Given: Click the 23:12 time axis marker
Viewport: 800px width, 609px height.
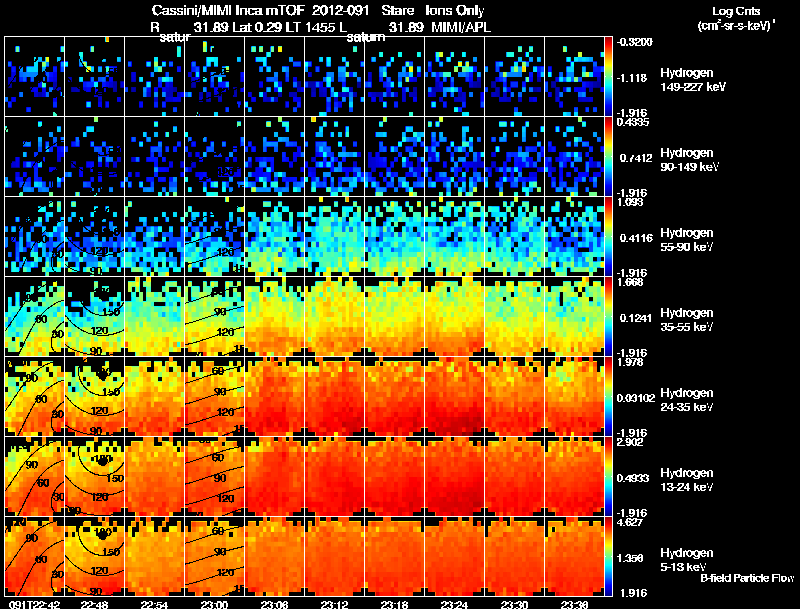Looking at the screenshot, I should [x=334, y=604].
